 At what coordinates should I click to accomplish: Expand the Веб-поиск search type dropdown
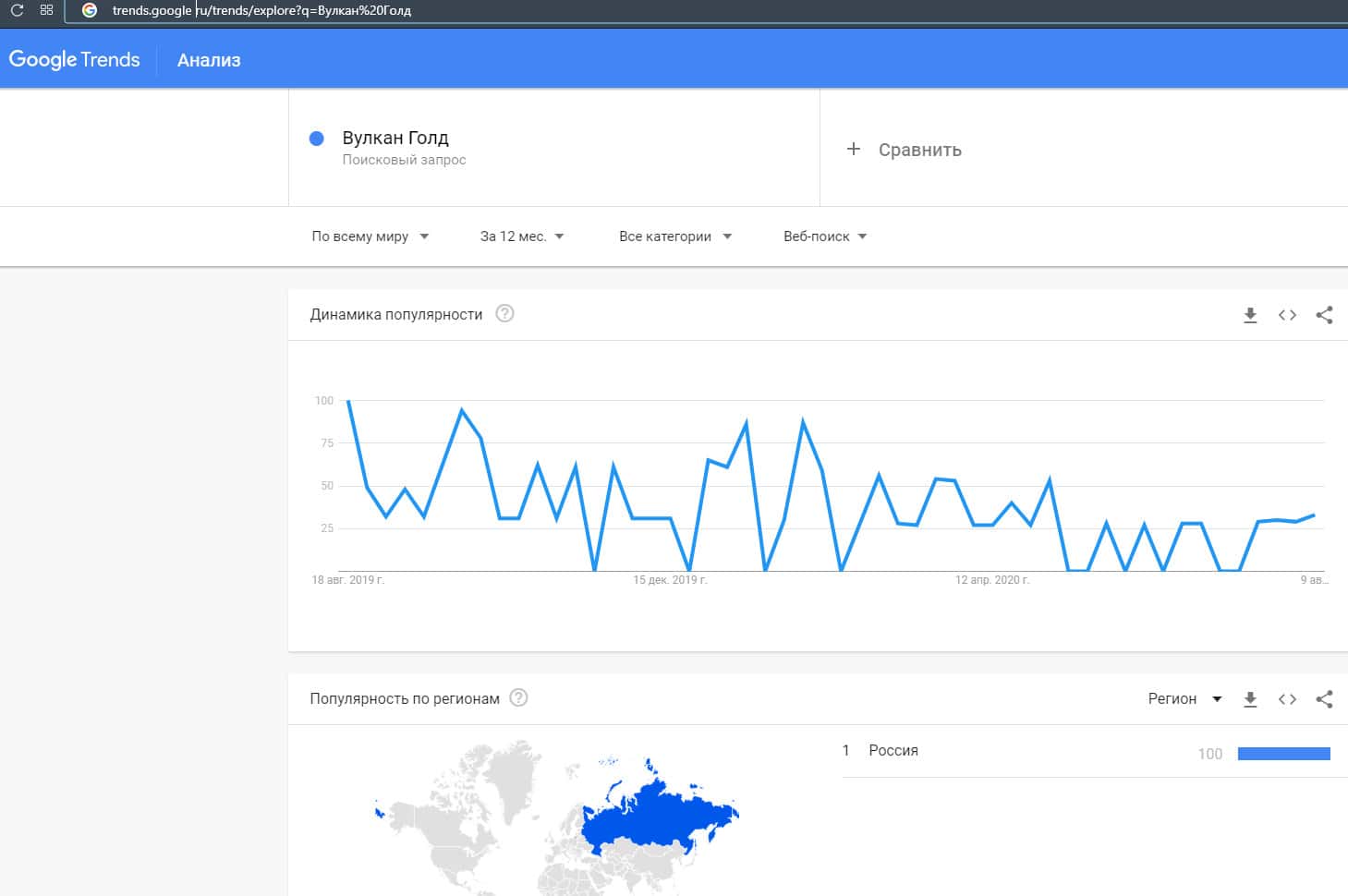click(825, 236)
